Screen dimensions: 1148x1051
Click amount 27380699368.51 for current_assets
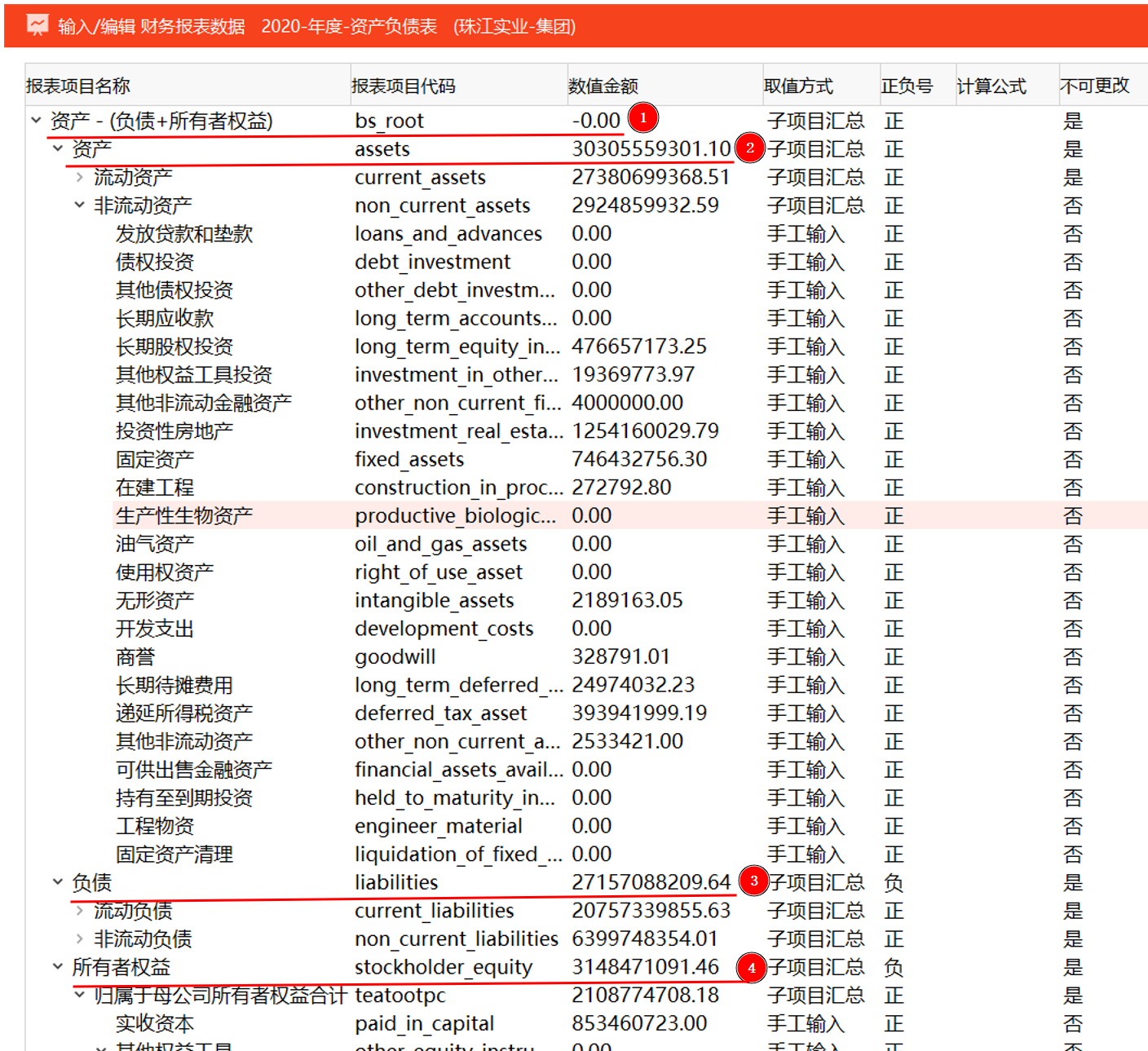click(651, 177)
